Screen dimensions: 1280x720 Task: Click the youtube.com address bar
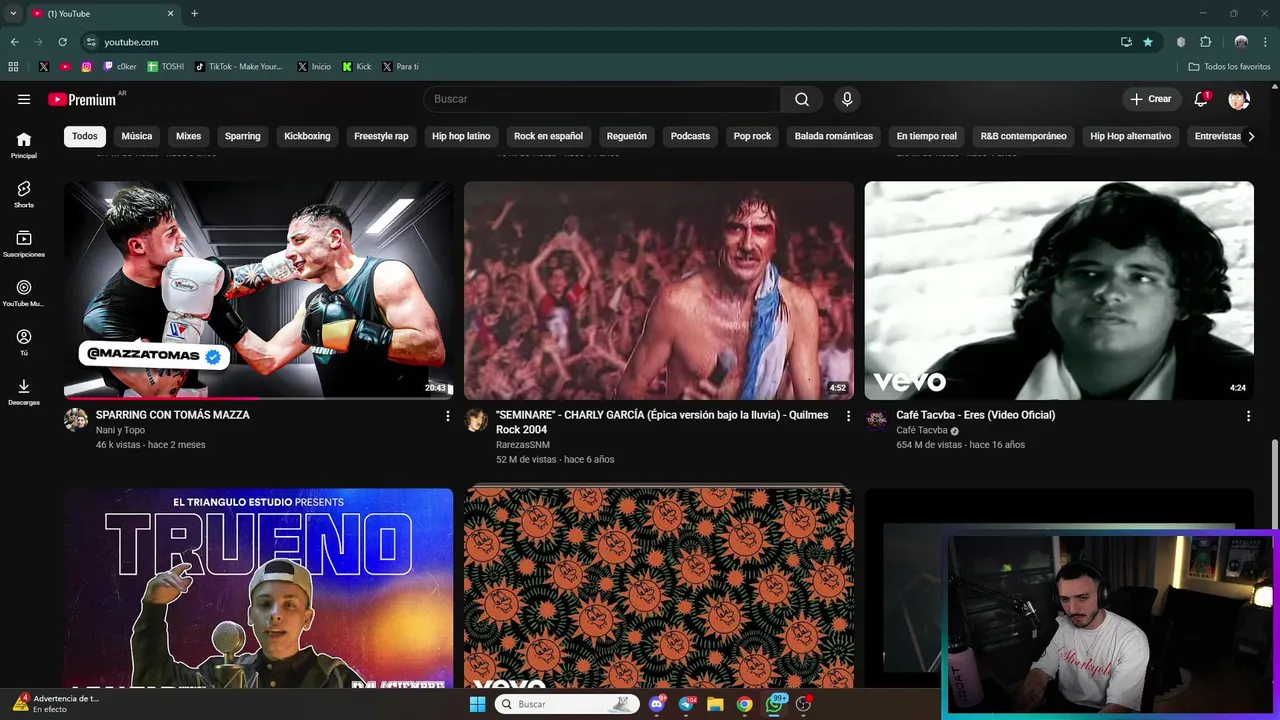pyautogui.click(x=600, y=42)
